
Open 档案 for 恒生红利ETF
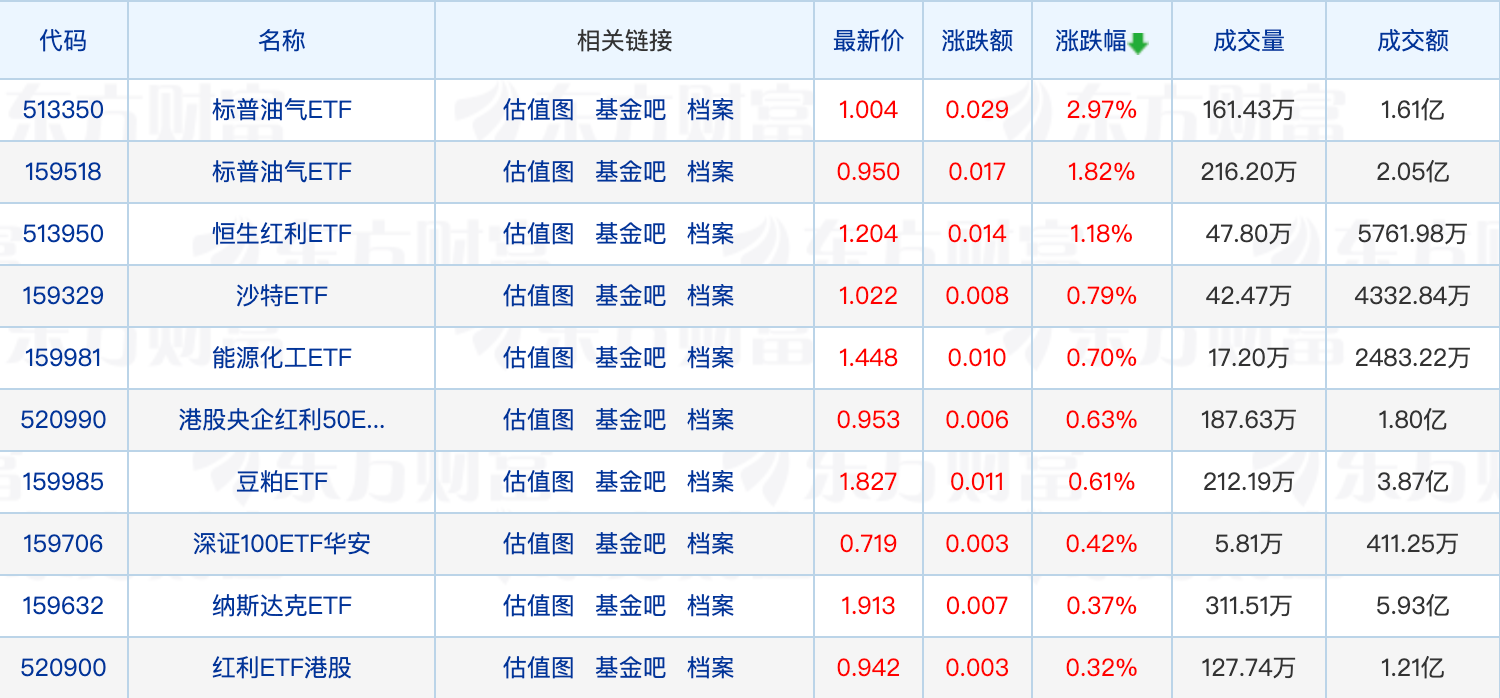coord(710,234)
